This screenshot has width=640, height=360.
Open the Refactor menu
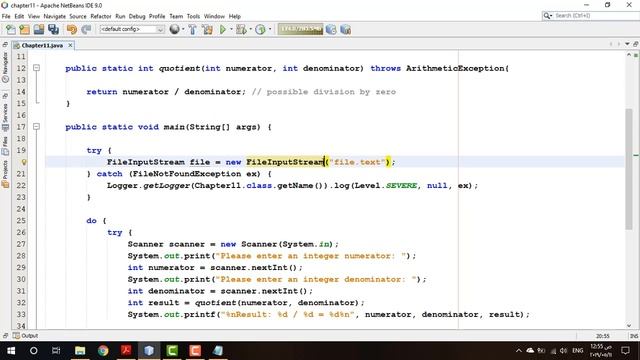click(101, 16)
